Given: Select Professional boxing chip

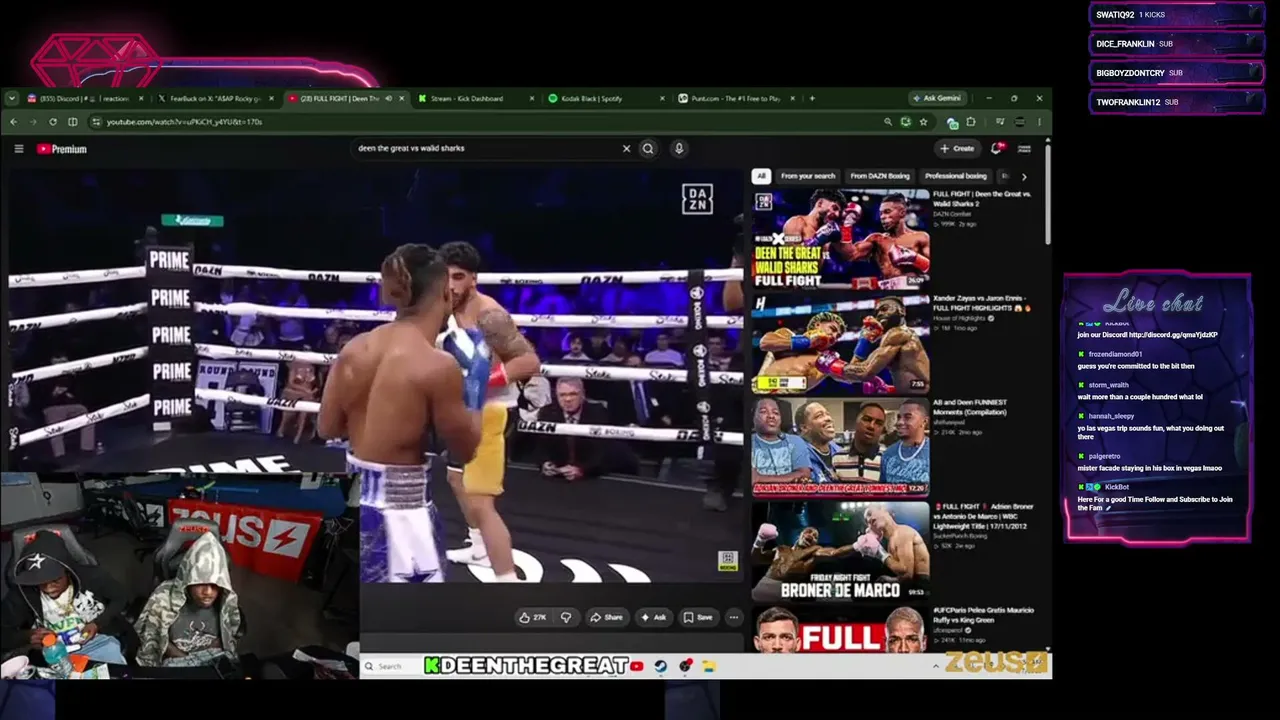Looking at the screenshot, I should point(956,176).
